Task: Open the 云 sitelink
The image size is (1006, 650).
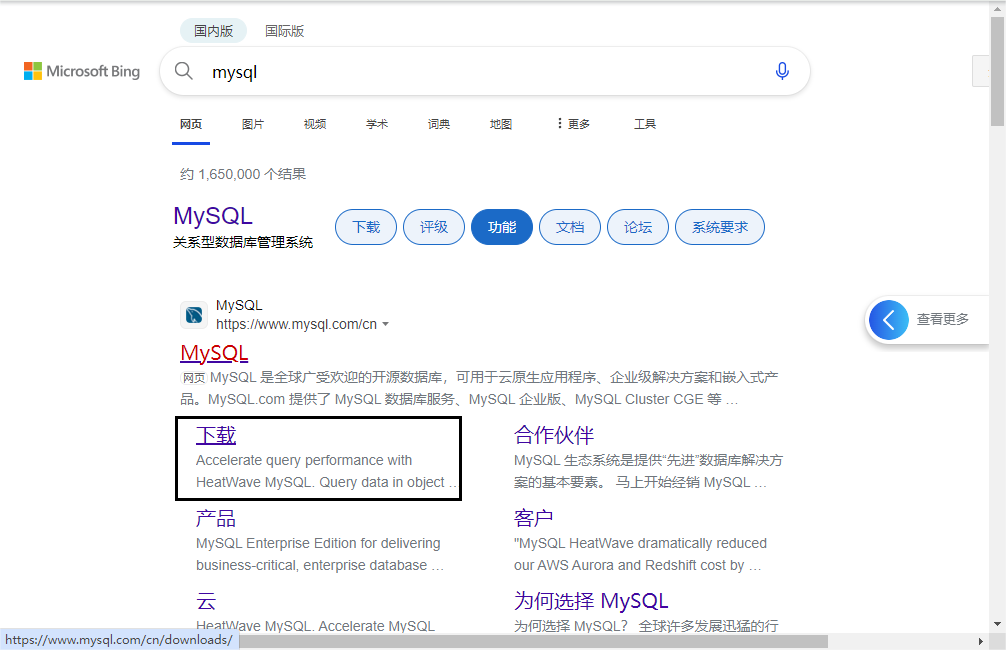Action: pos(206,601)
